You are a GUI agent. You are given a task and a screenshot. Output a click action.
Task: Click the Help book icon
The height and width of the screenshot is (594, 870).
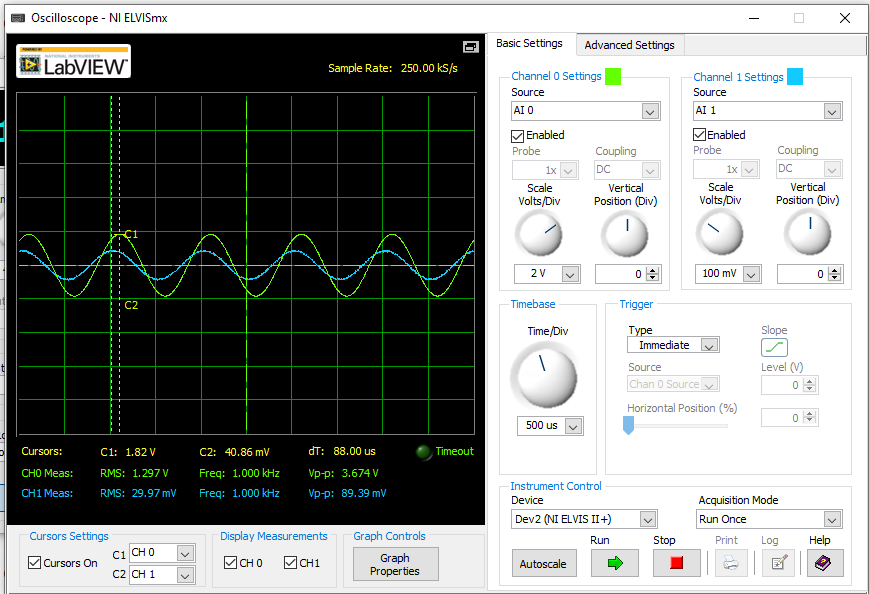click(x=823, y=562)
